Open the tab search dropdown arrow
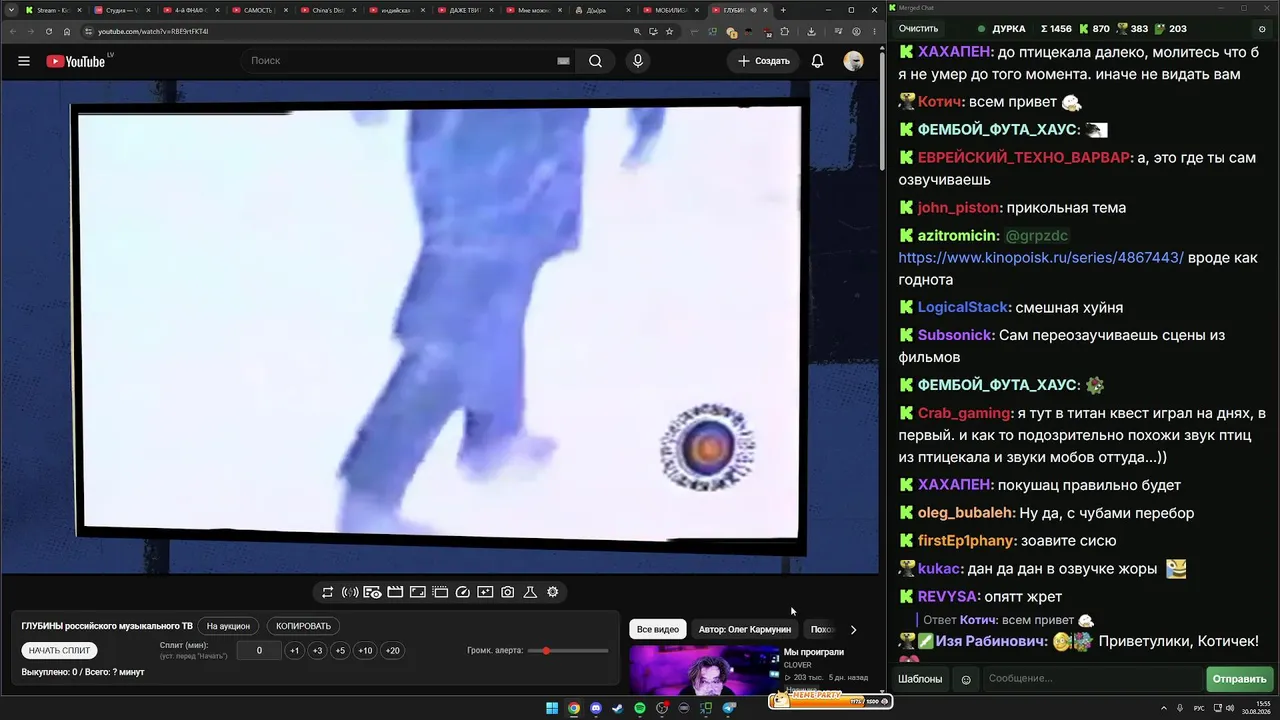 10,10
